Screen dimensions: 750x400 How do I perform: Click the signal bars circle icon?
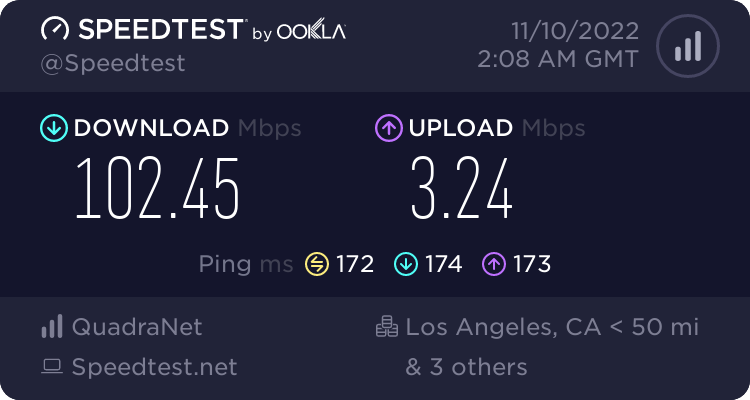tap(686, 45)
